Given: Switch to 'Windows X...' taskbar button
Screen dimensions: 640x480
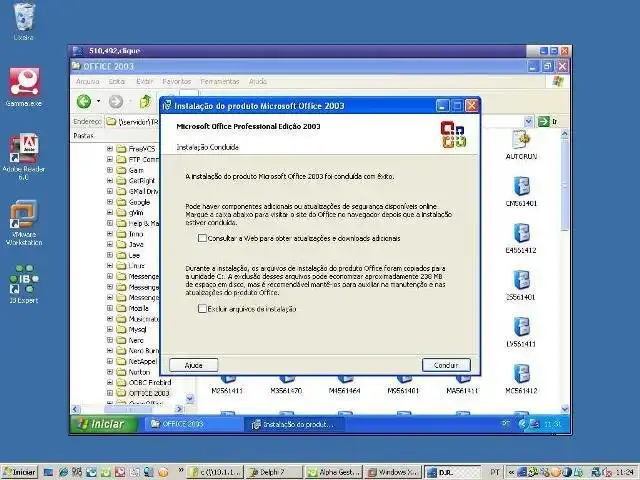Looking at the screenshot, I should click(393, 472).
